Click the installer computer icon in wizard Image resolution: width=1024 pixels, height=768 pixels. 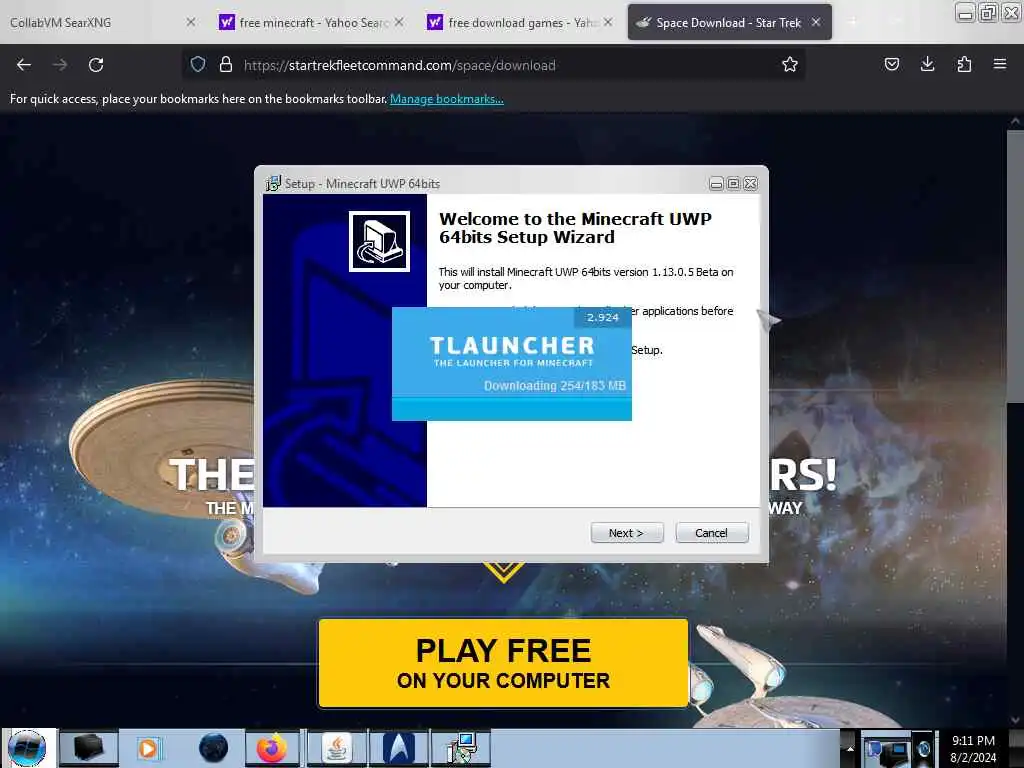pos(379,241)
